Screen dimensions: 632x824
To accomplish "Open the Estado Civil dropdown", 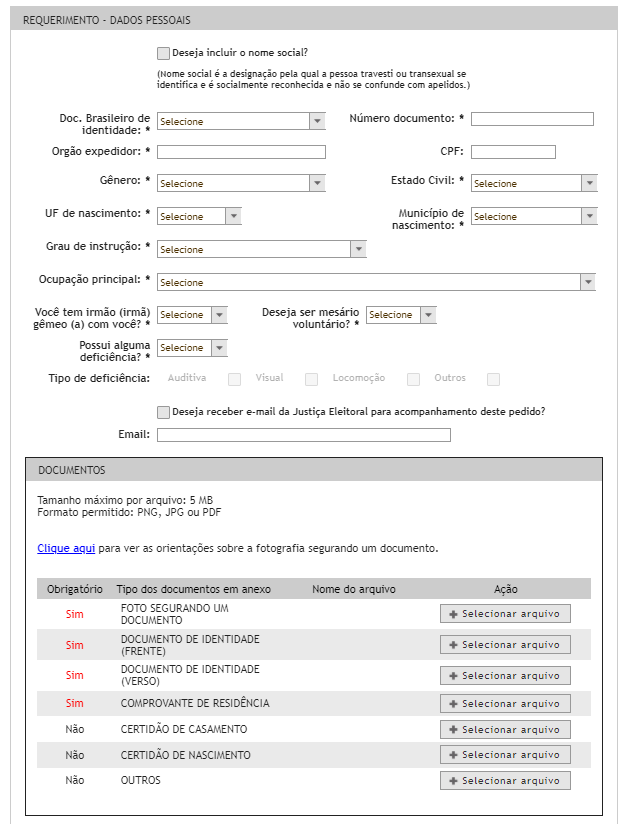I will click(x=534, y=183).
